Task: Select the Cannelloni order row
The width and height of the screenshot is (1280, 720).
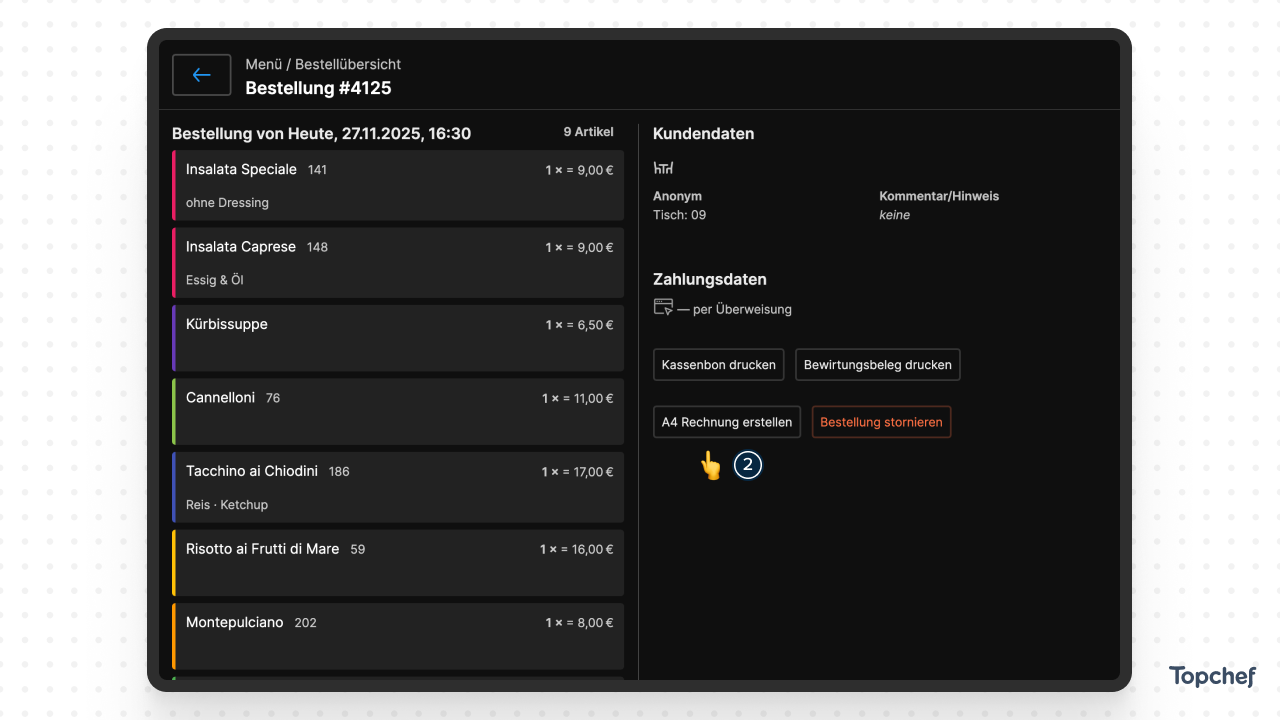Action: click(x=398, y=411)
